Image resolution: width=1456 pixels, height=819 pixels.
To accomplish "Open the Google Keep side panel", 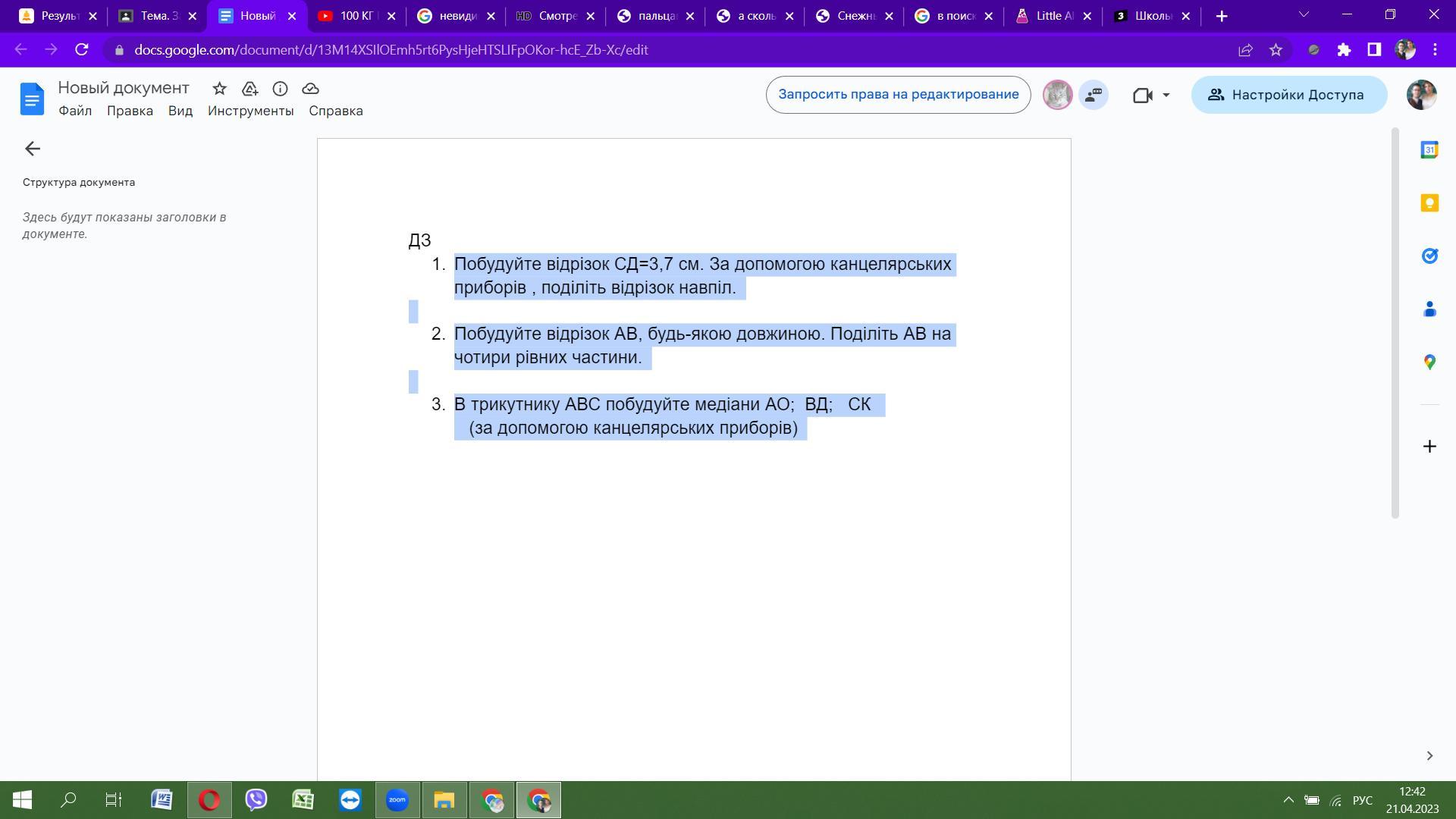I will point(1429,203).
